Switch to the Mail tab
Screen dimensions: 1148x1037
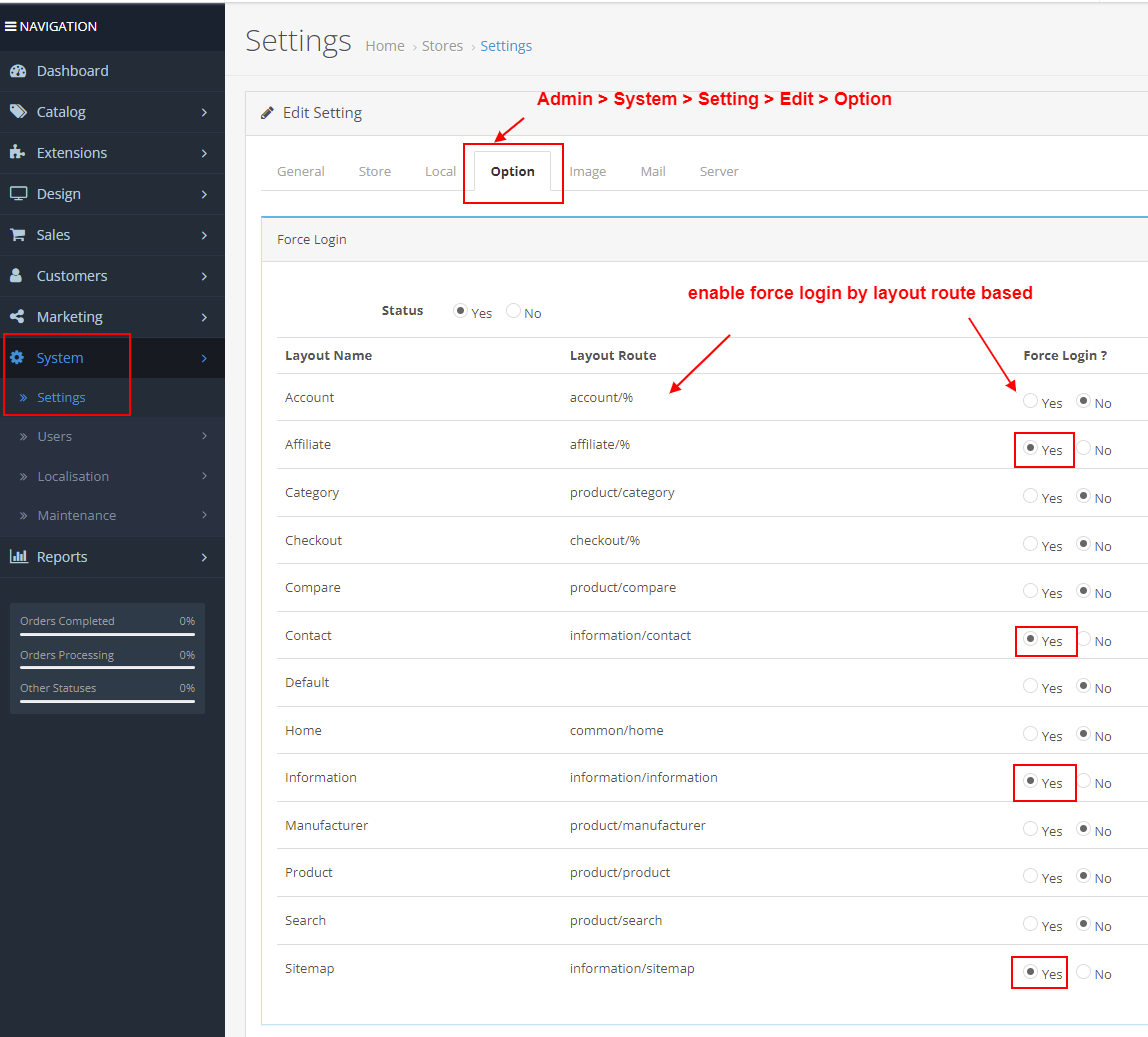[x=653, y=171]
